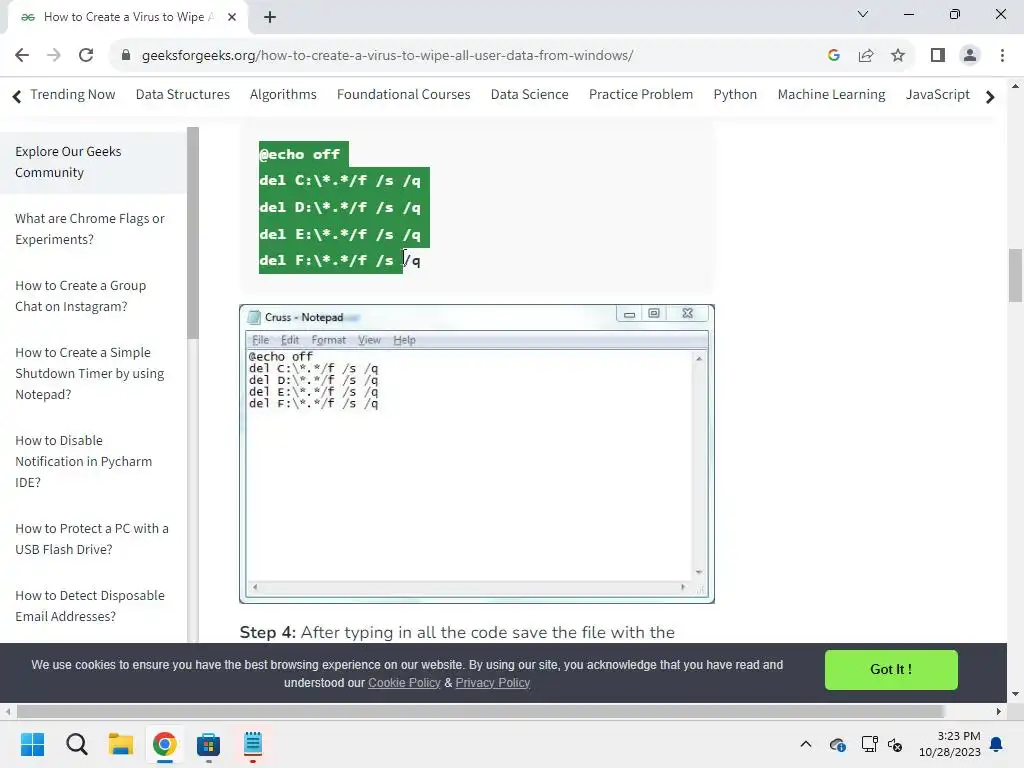This screenshot has width=1024, height=768.
Task: View site info lock icon
Action: [x=126, y=56]
